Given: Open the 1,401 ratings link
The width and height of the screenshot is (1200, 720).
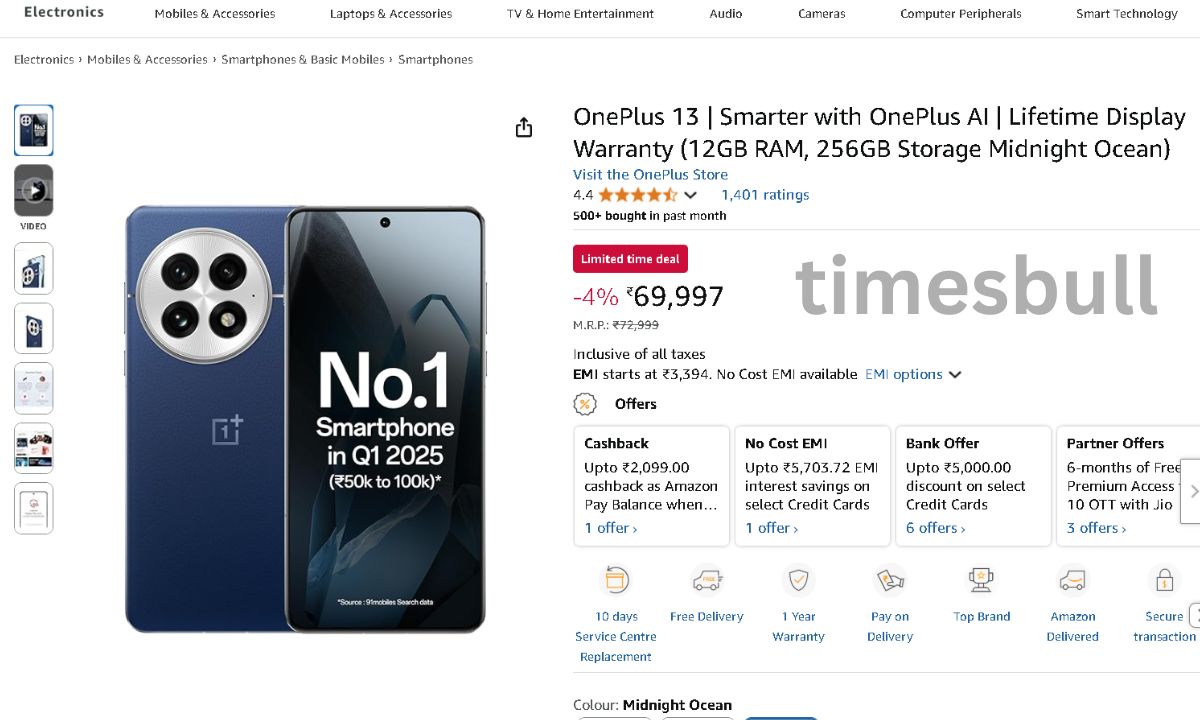Looking at the screenshot, I should [765, 195].
